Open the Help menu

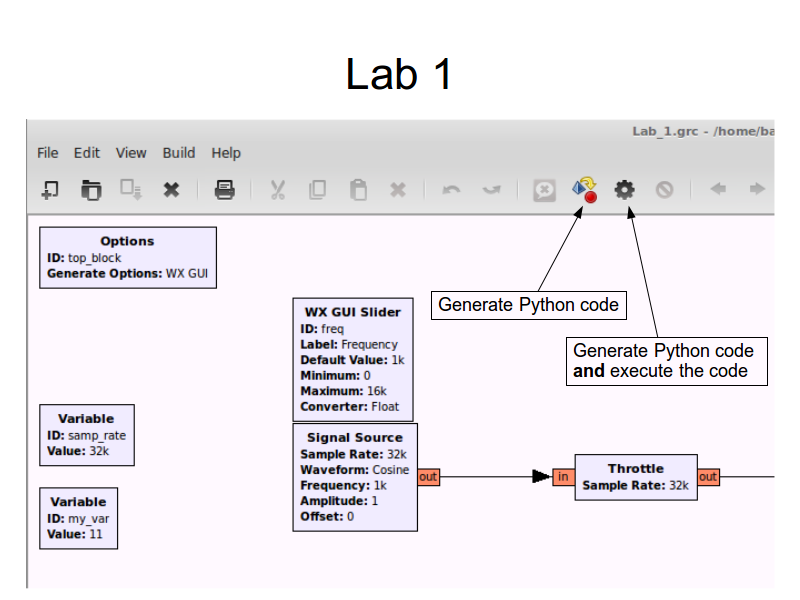(226, 153)
